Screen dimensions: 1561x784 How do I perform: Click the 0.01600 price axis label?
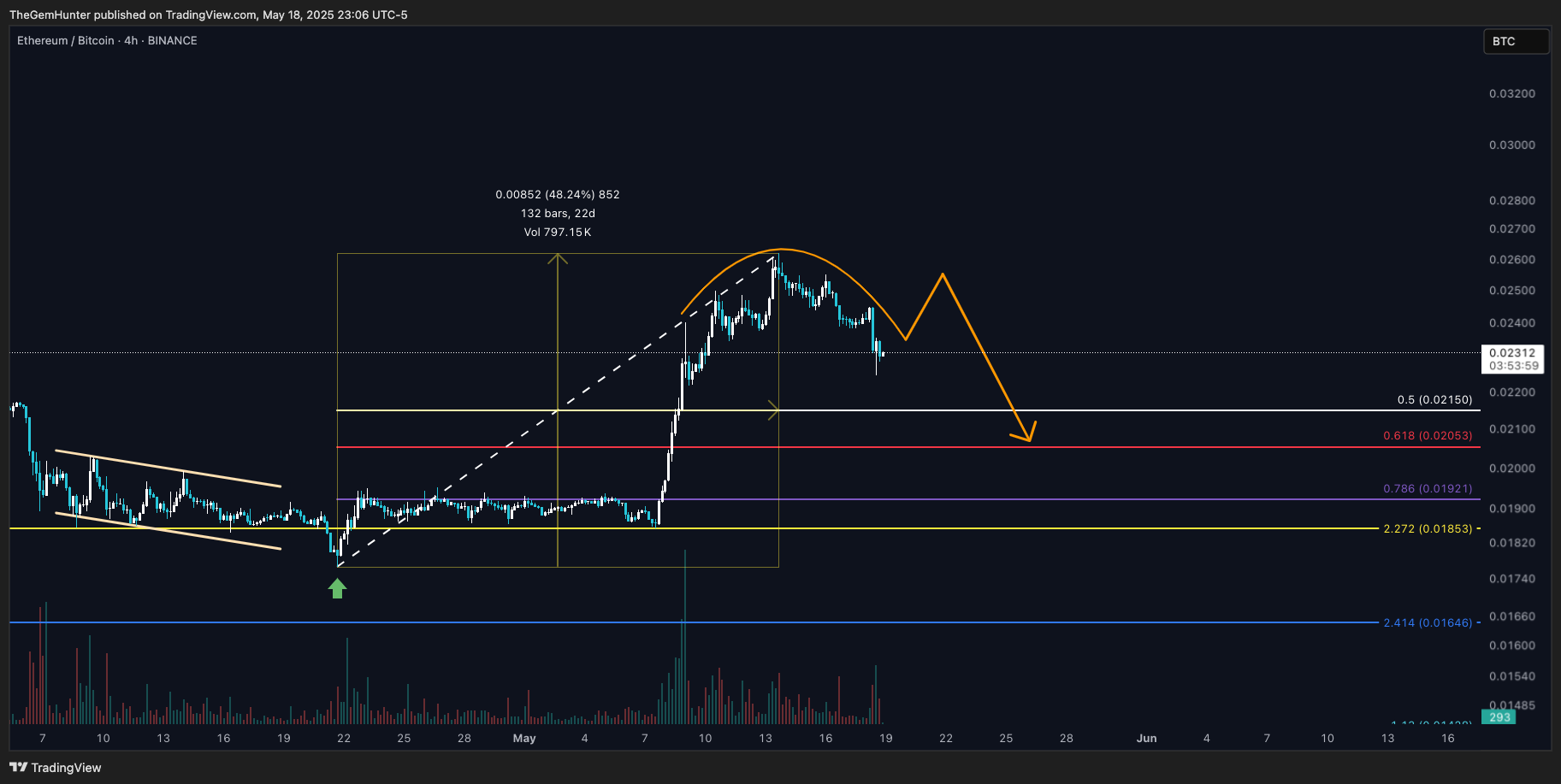click(x=1512, y=645)
